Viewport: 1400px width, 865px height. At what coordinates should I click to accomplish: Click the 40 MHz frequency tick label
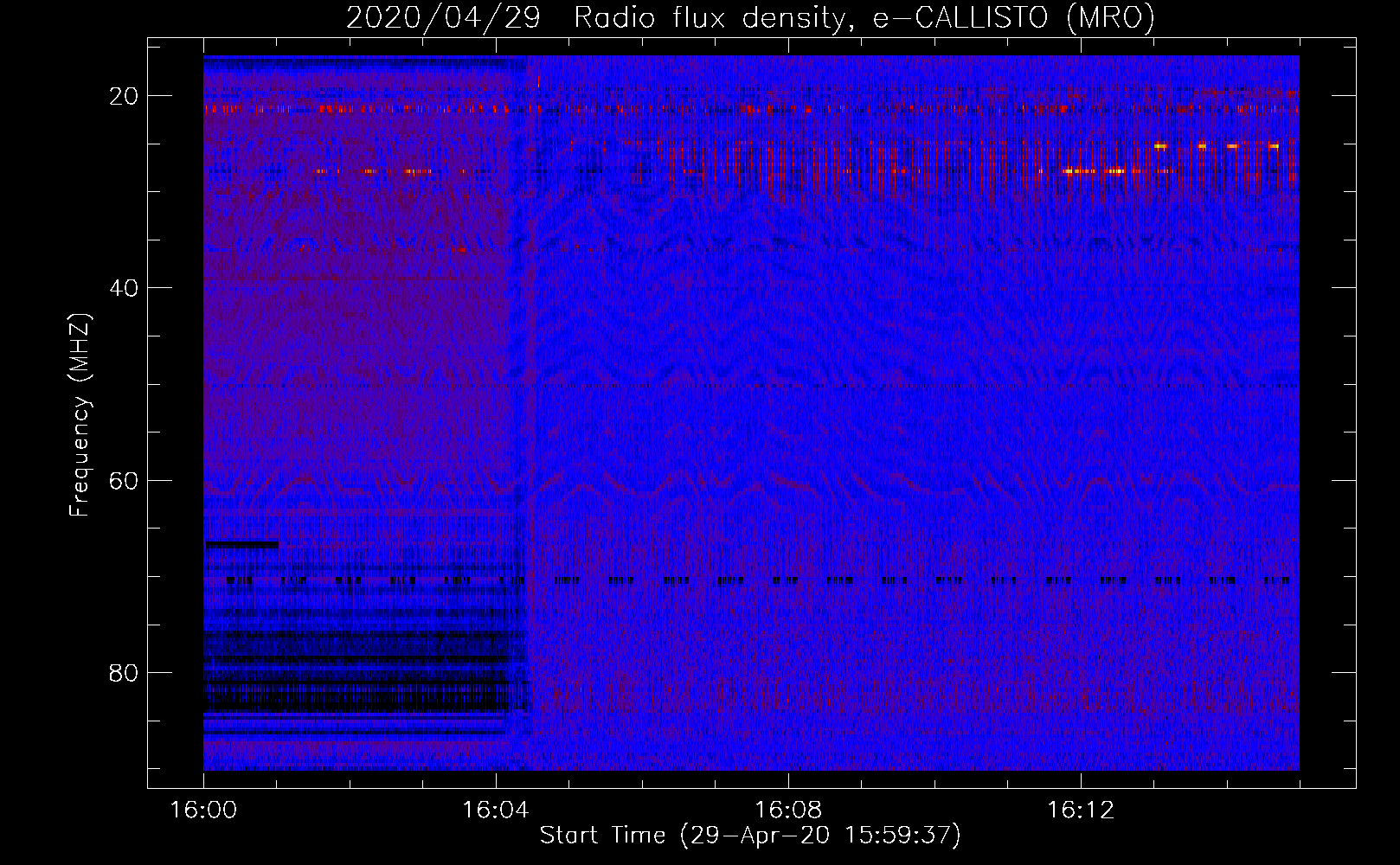point(124,288)
